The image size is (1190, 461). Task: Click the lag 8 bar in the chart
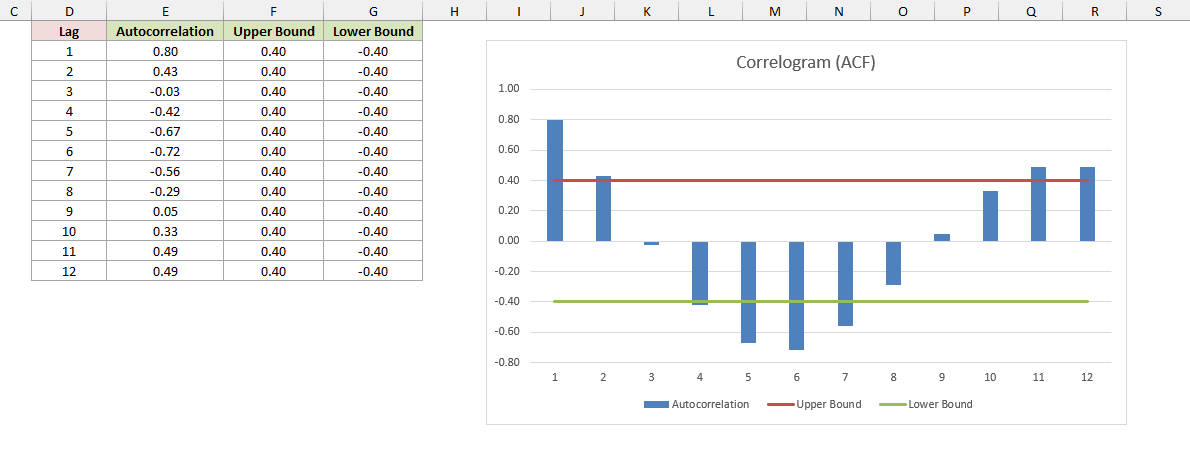(893, 263)
